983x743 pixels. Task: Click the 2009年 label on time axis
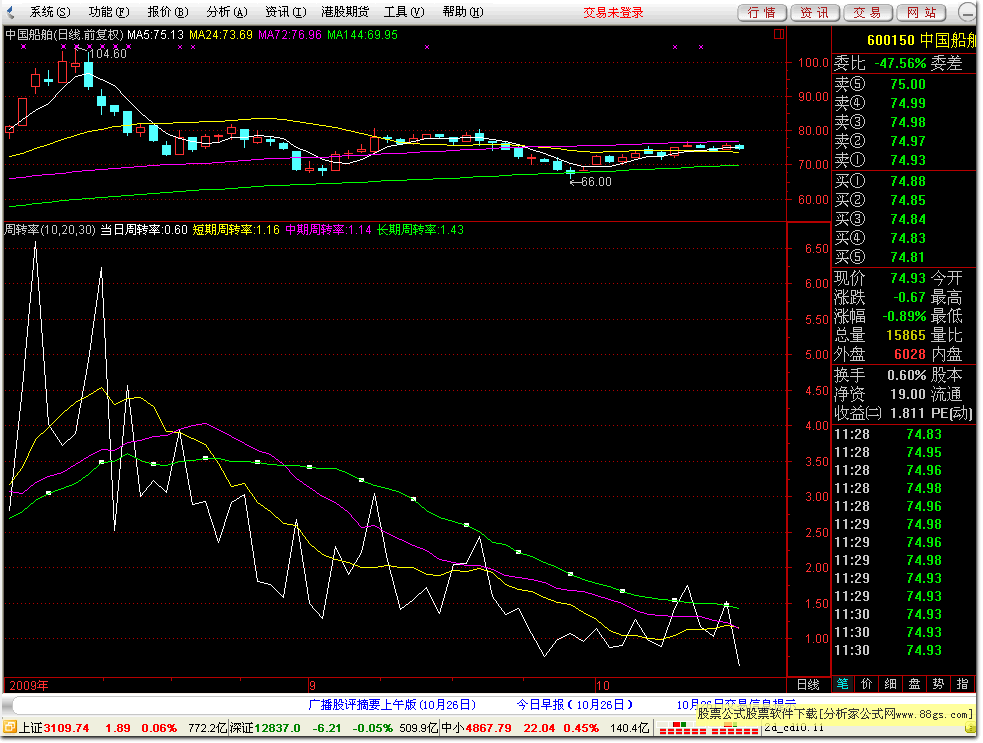coord(28,685)
